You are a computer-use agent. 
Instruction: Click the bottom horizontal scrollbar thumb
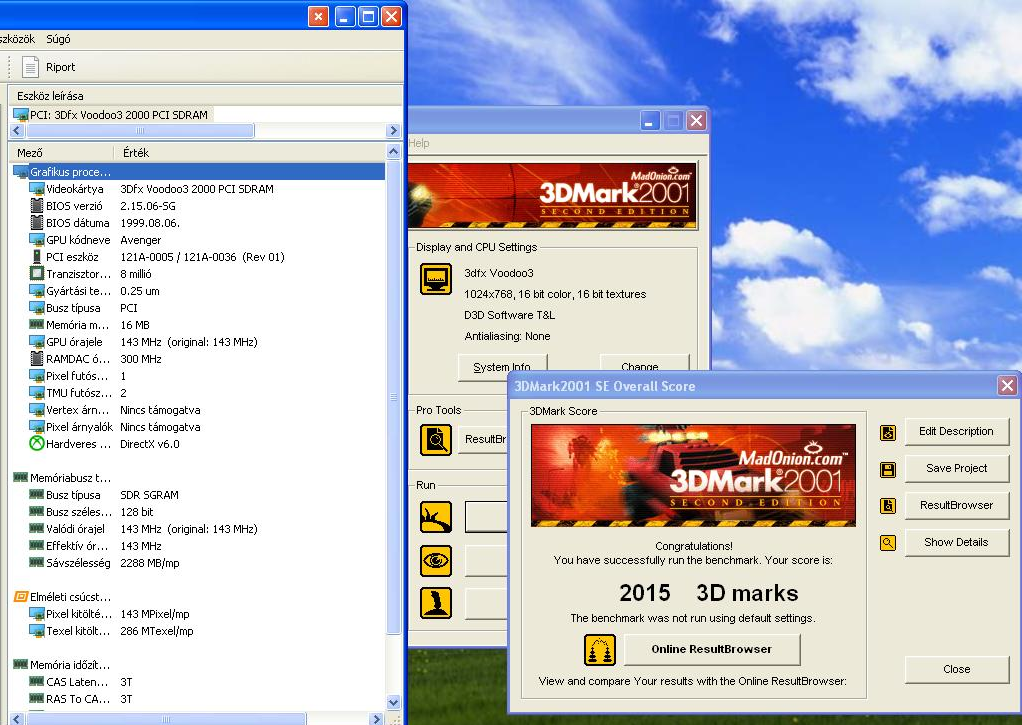point(166,718)
